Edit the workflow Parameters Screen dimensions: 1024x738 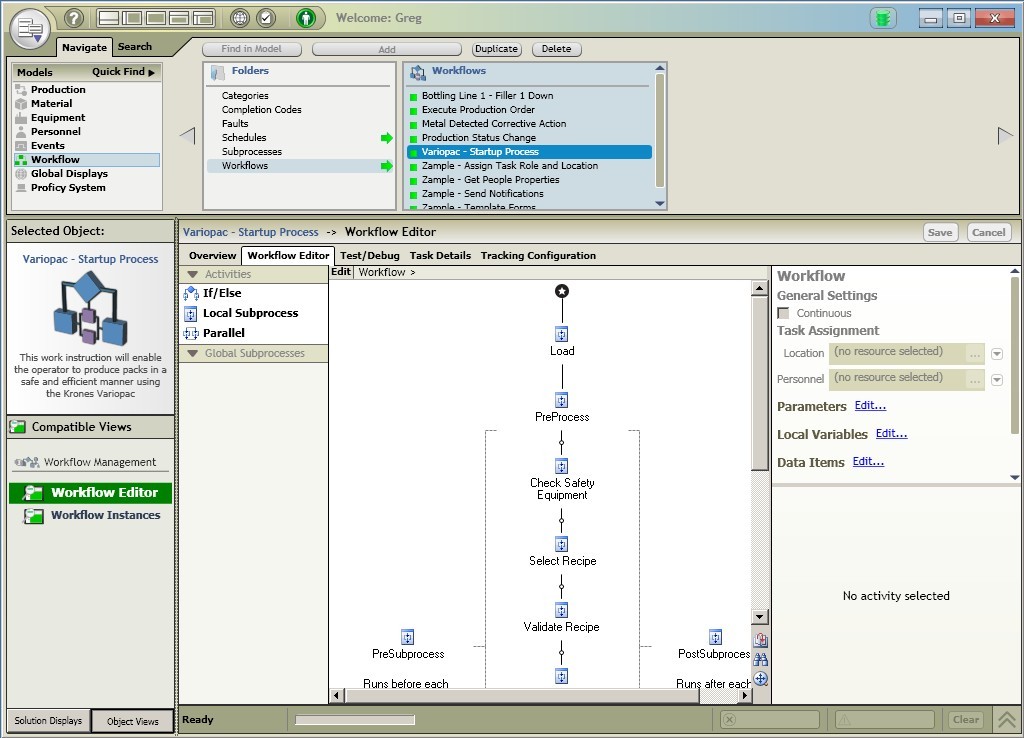click(x=871, y=406)
